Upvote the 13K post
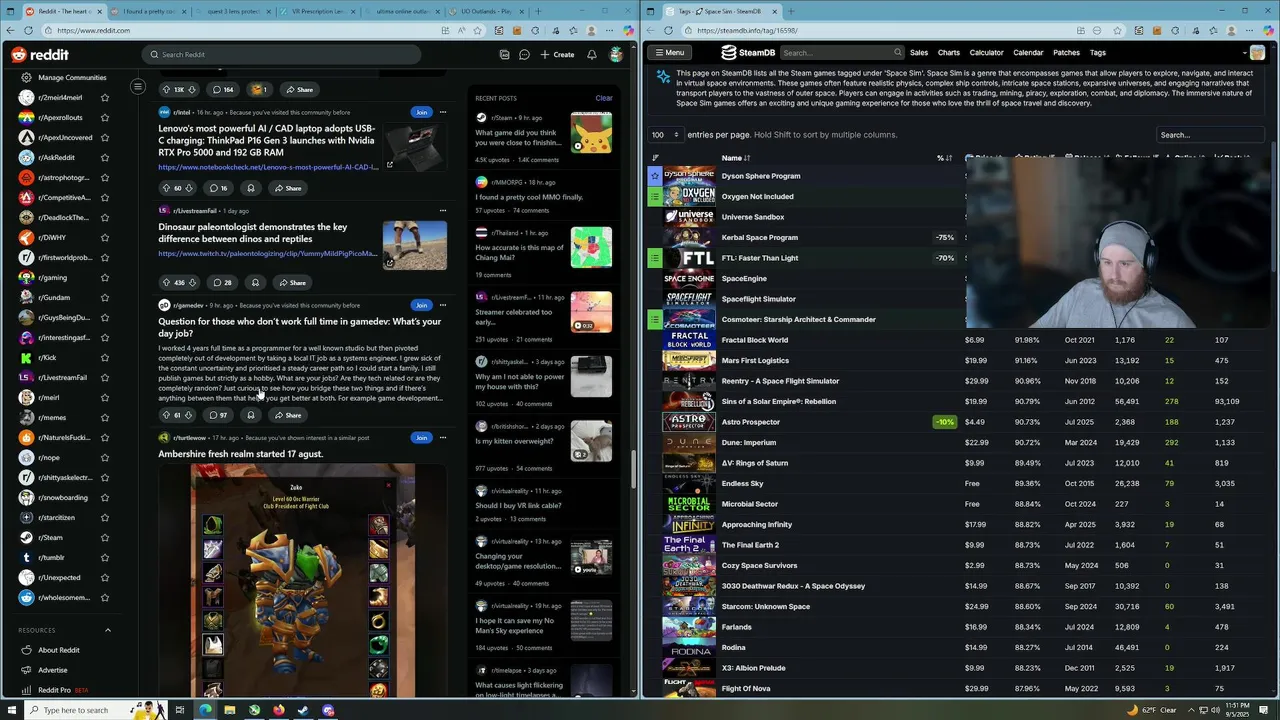 166,89
